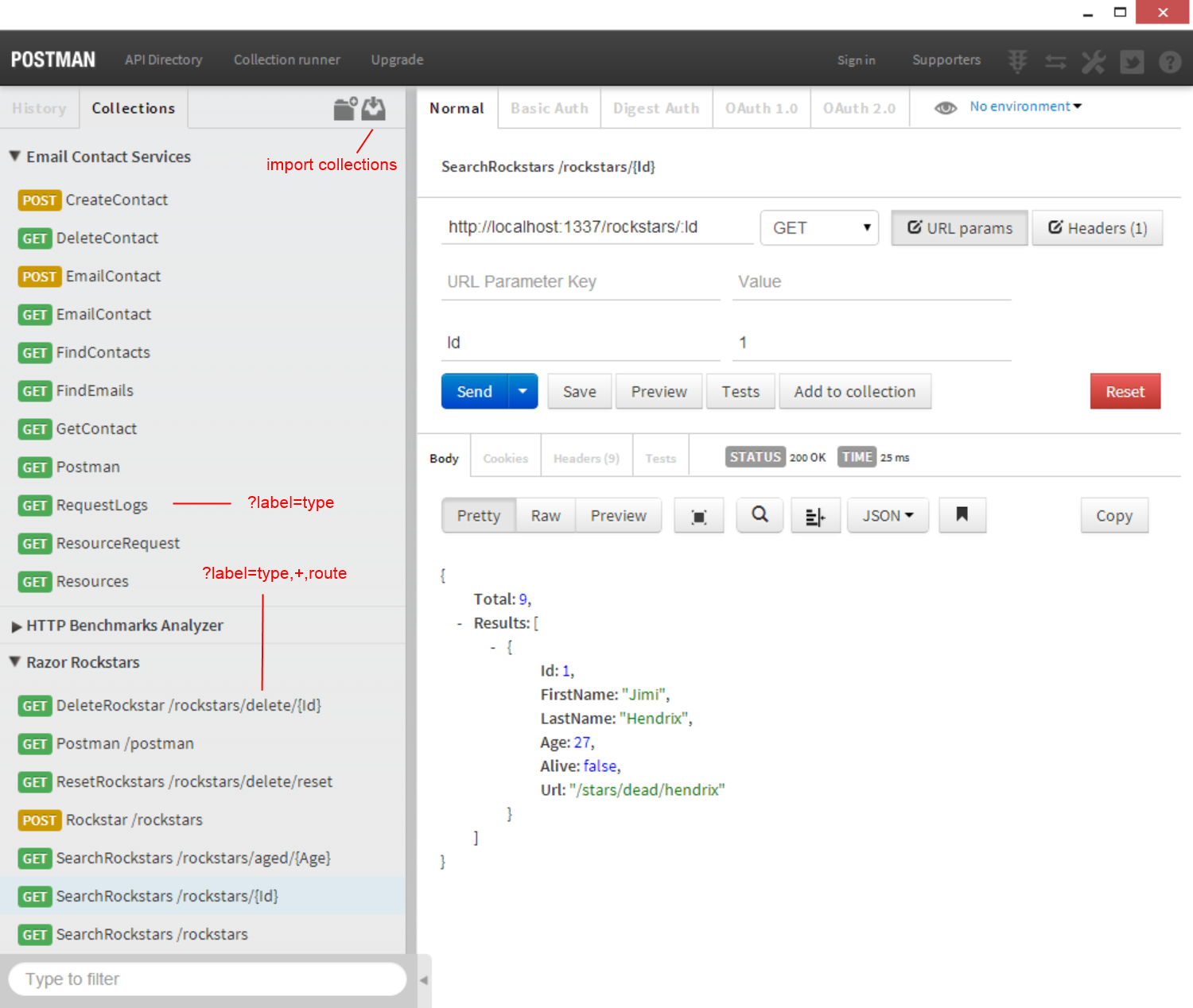Open the GET method dropdown
Screen dimensions: 1193x1008
tap(819, 228)
